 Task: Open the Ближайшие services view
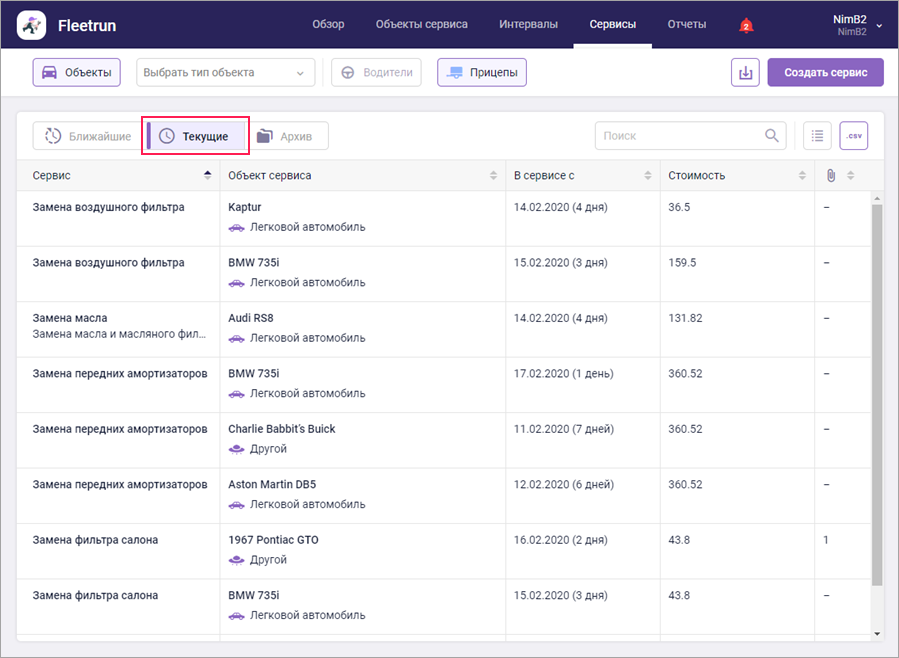coord(87,136)
